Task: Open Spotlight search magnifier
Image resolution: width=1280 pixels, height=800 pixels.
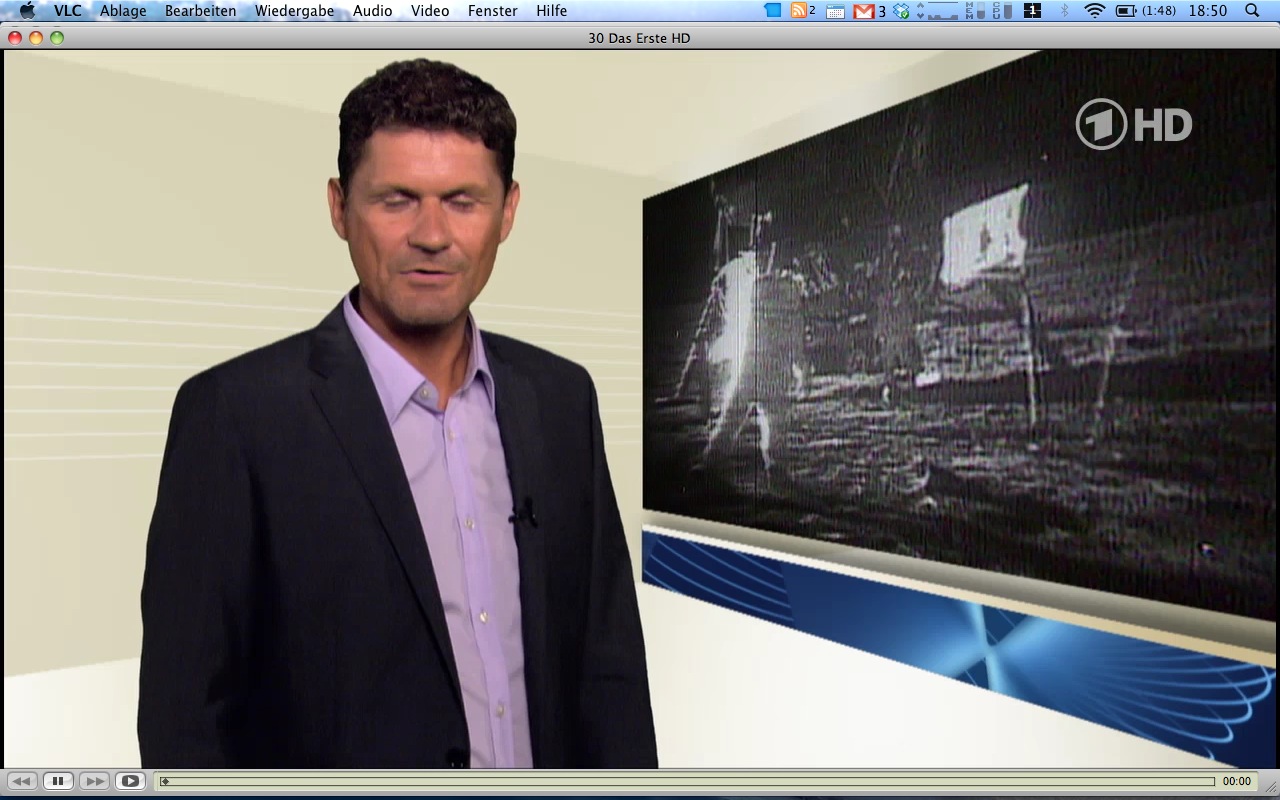Action: click(x=1252, y=10)
